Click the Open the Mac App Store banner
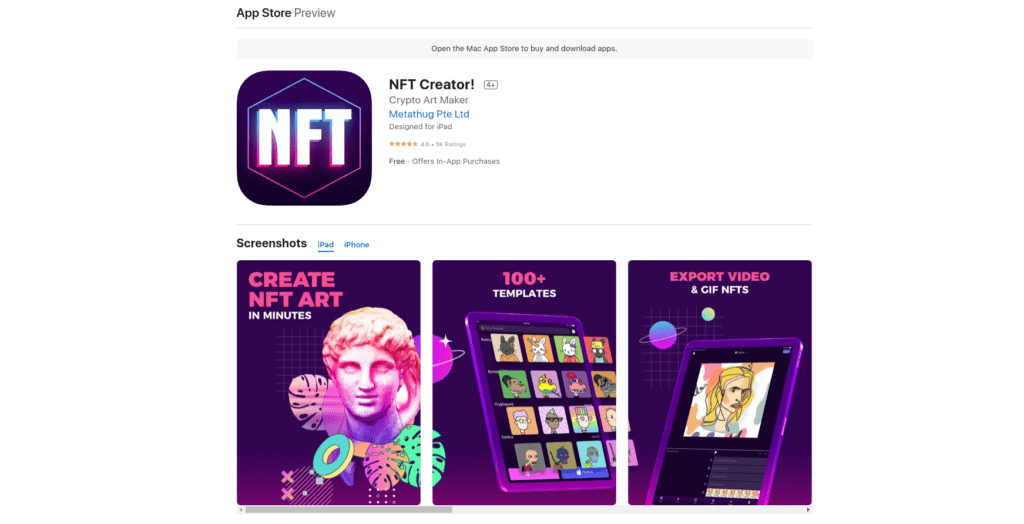1024x524 pixels. point(524,48)
